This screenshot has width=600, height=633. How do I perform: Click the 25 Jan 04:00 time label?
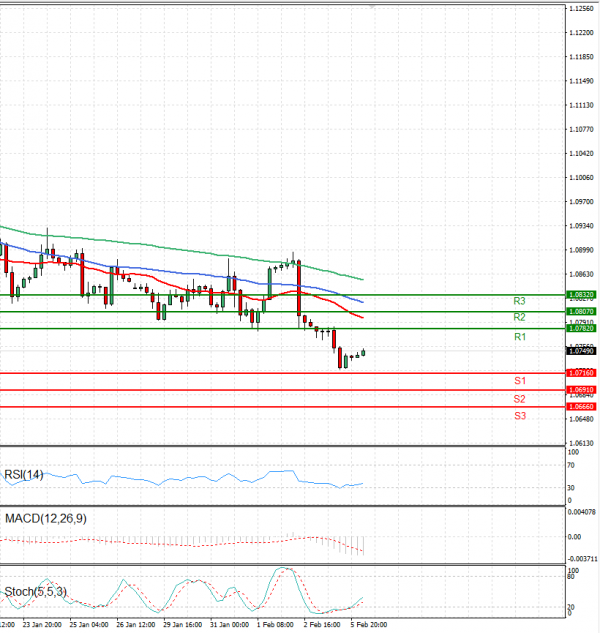[89, 625]
